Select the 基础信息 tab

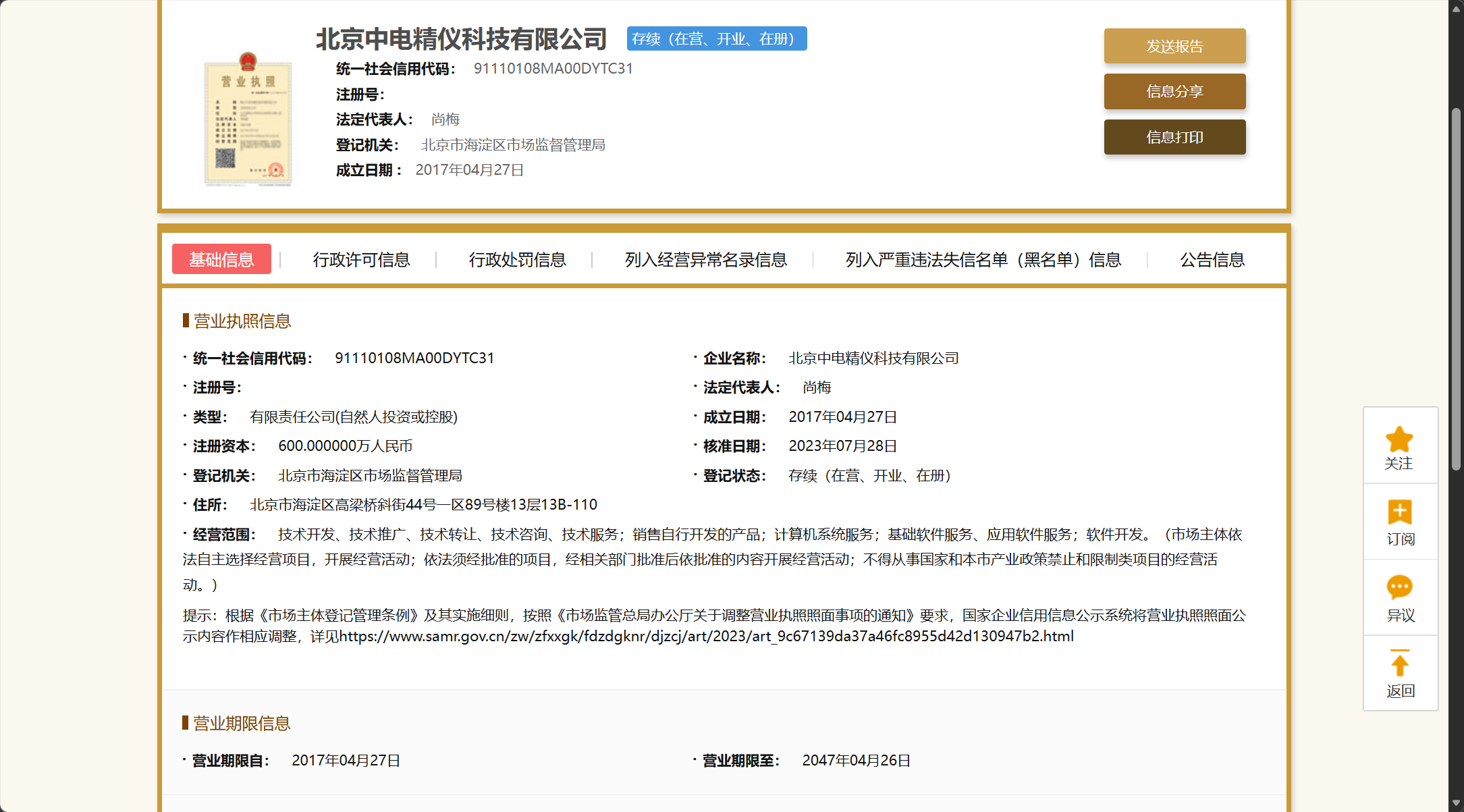click(x=221, y=259)
